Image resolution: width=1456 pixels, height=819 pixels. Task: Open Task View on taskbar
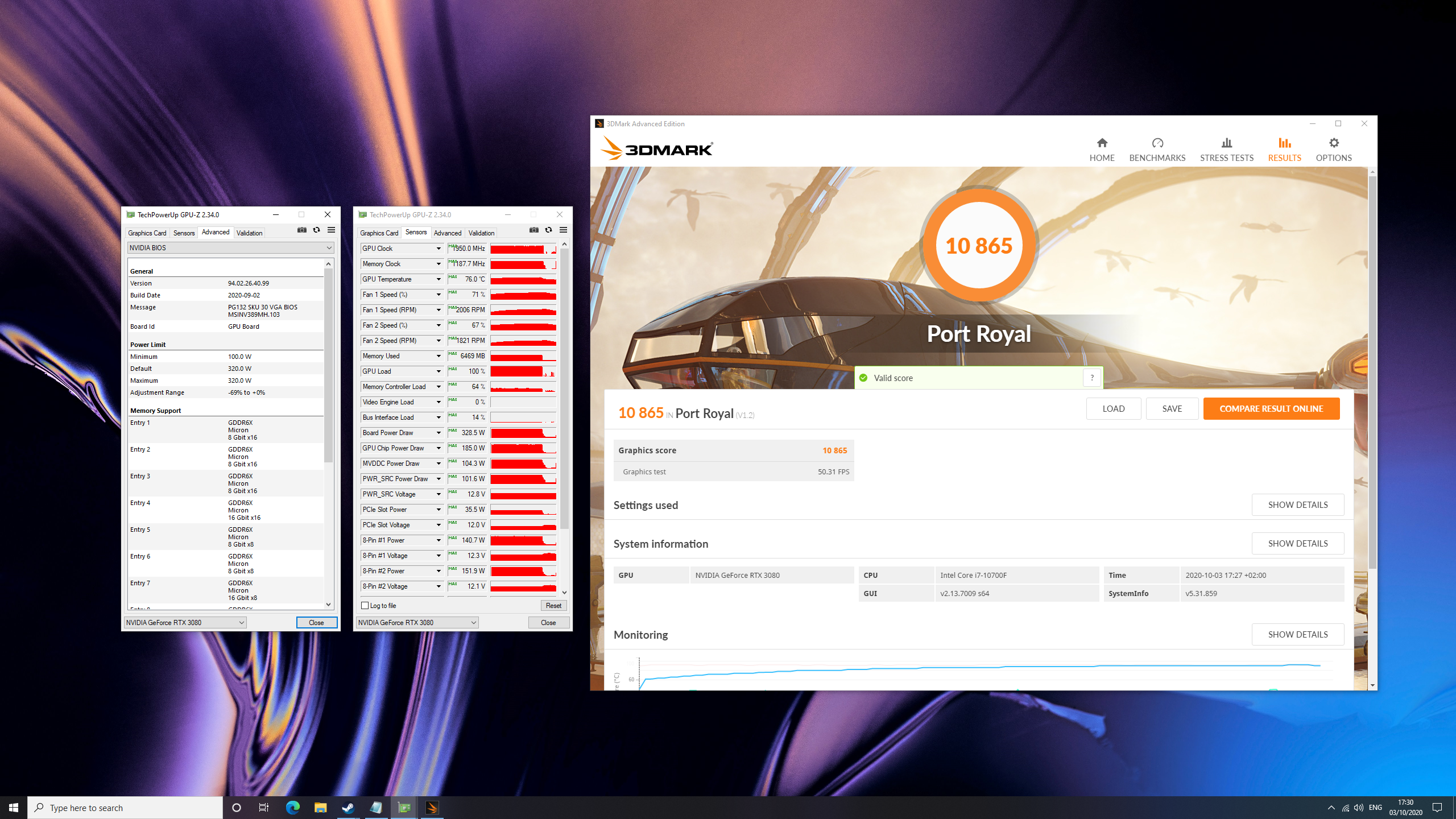point(264,808)
